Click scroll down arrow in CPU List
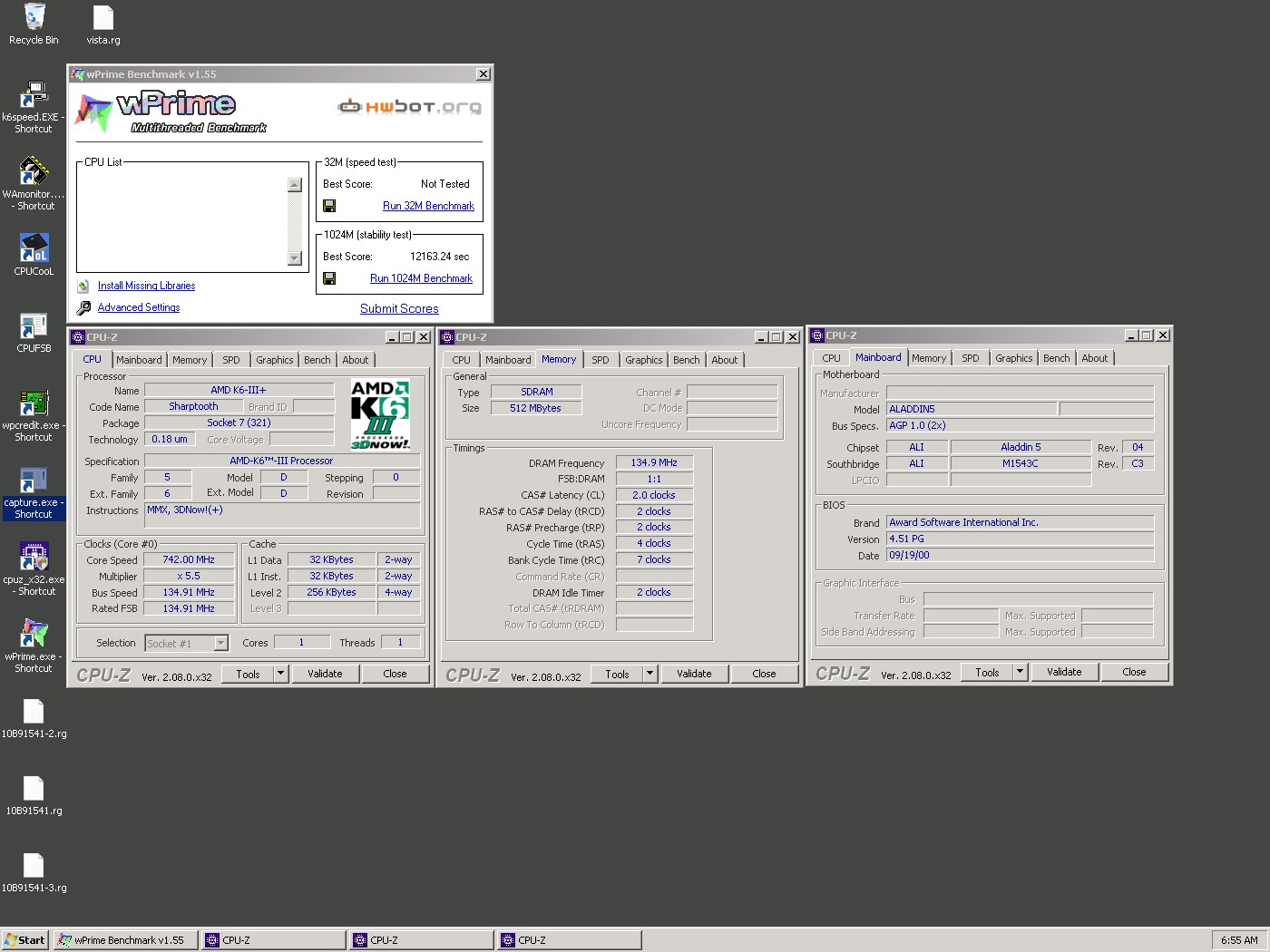 coord(294,258)
